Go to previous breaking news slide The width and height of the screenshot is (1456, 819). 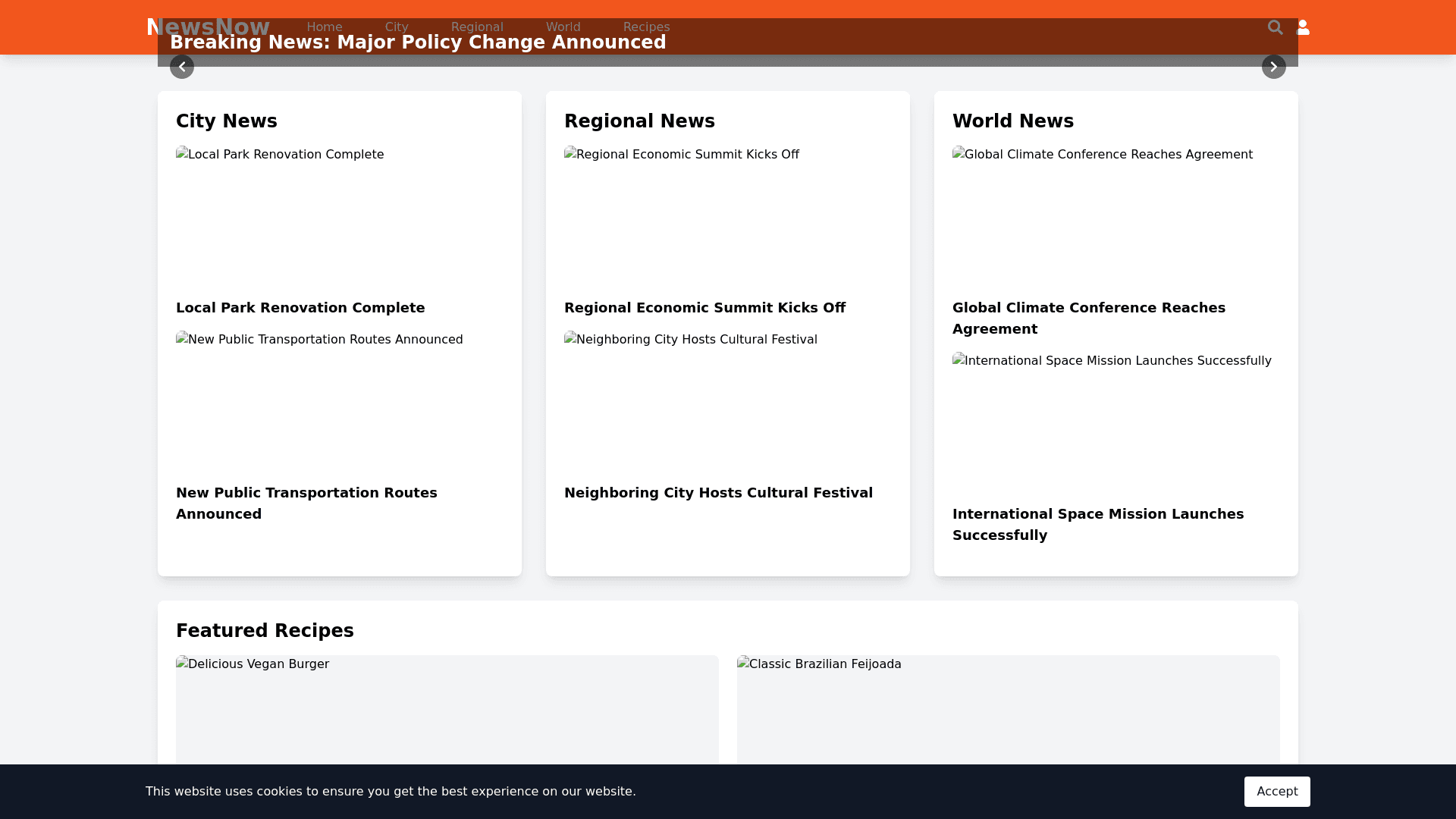(x=182, y=67)
